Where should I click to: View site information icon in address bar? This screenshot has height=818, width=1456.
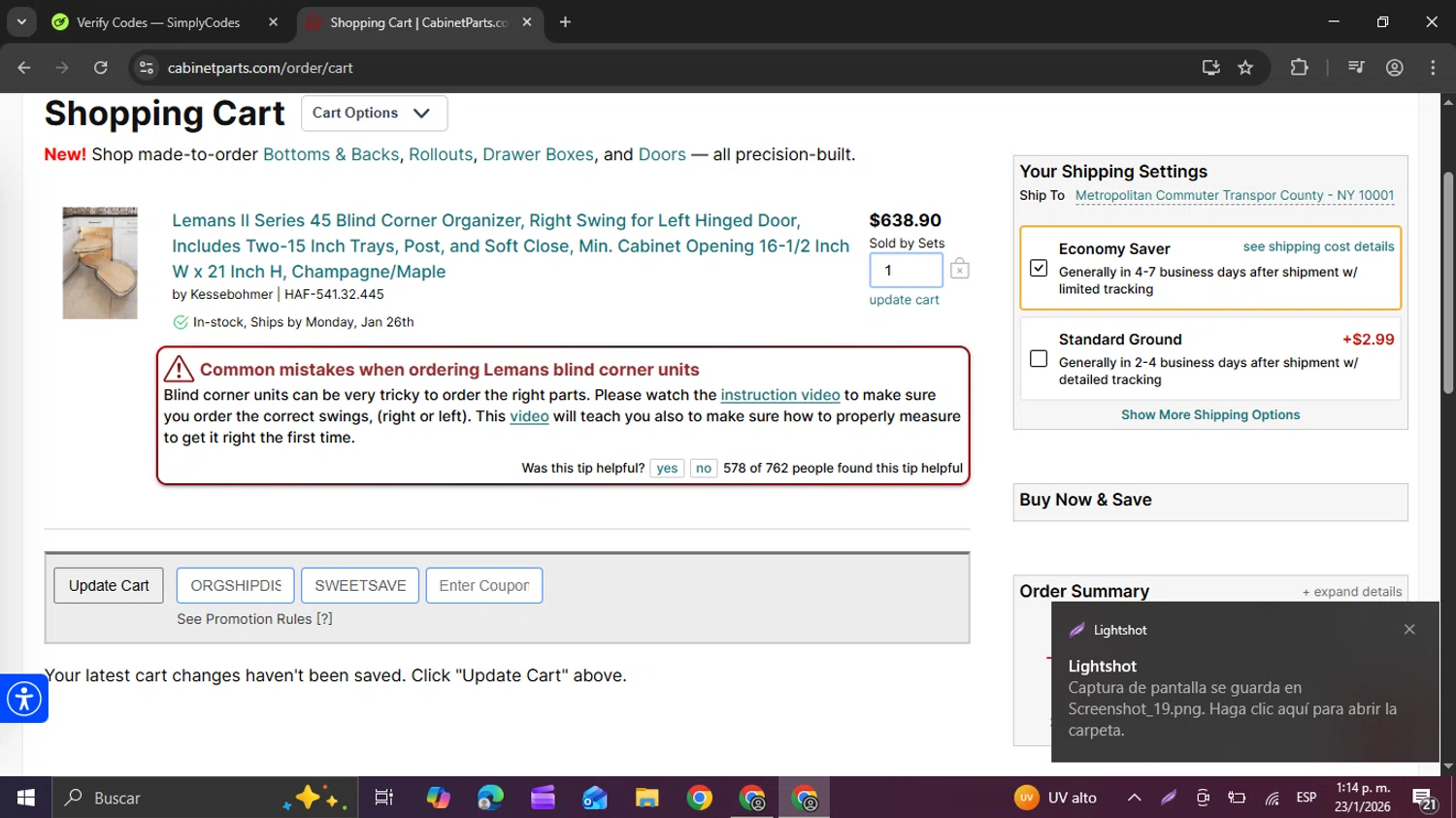point(147,68)
